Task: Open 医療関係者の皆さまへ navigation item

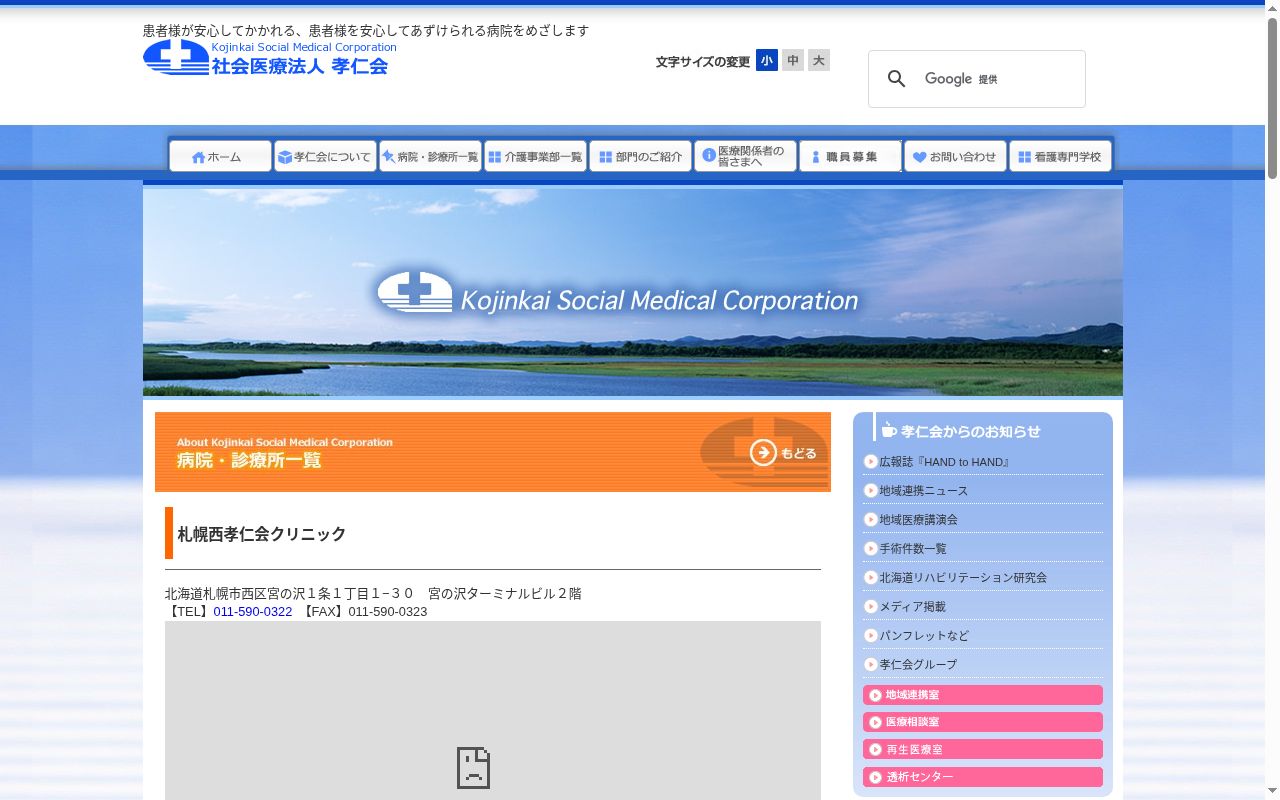Action: pos(745,156)
